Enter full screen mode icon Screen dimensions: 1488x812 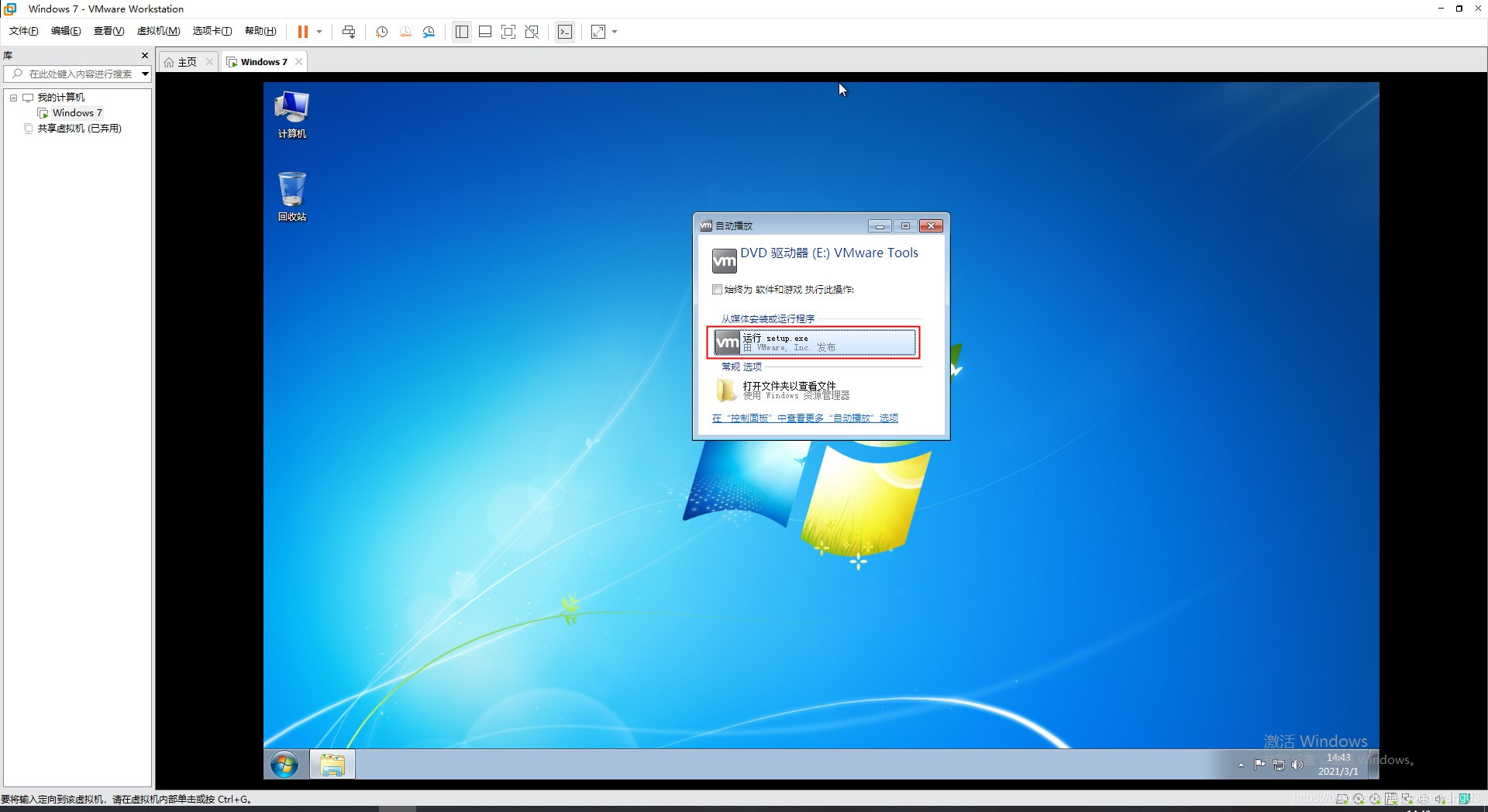508,32
